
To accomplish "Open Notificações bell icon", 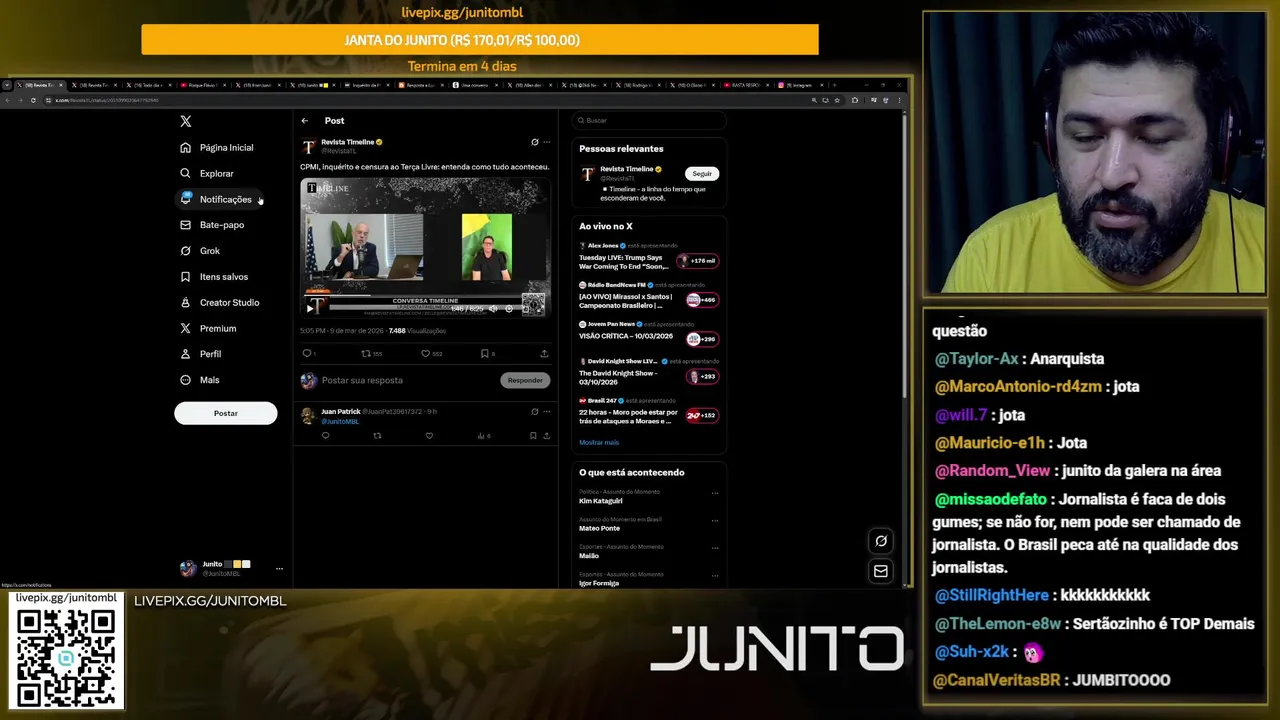I will click(x=185, y=199).
